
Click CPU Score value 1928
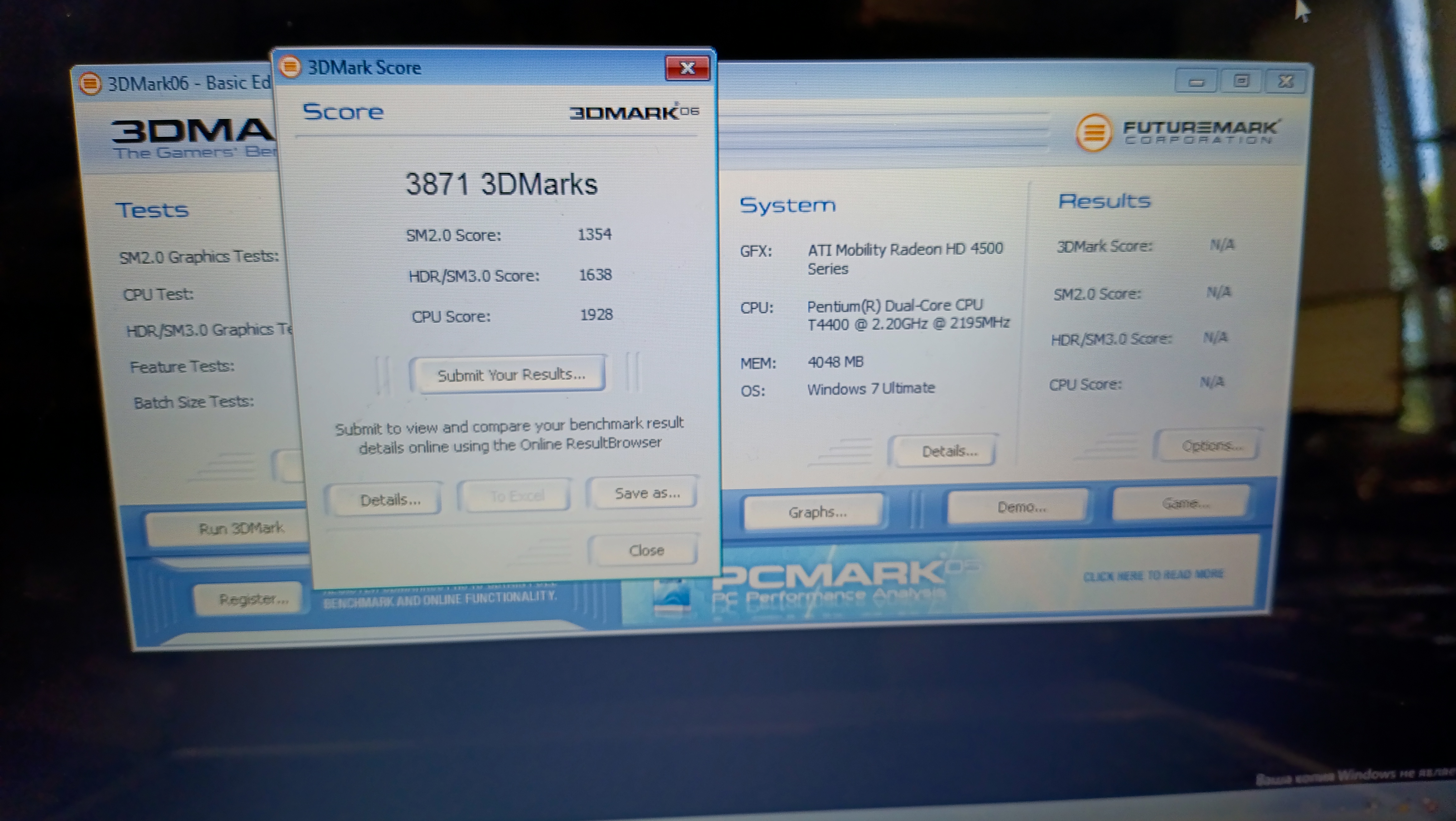point(596,315)
